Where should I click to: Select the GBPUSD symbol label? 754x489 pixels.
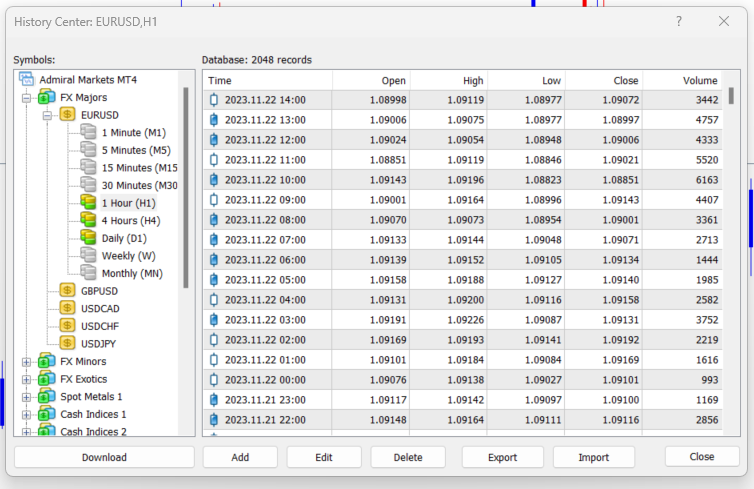(x=99, y=291)
